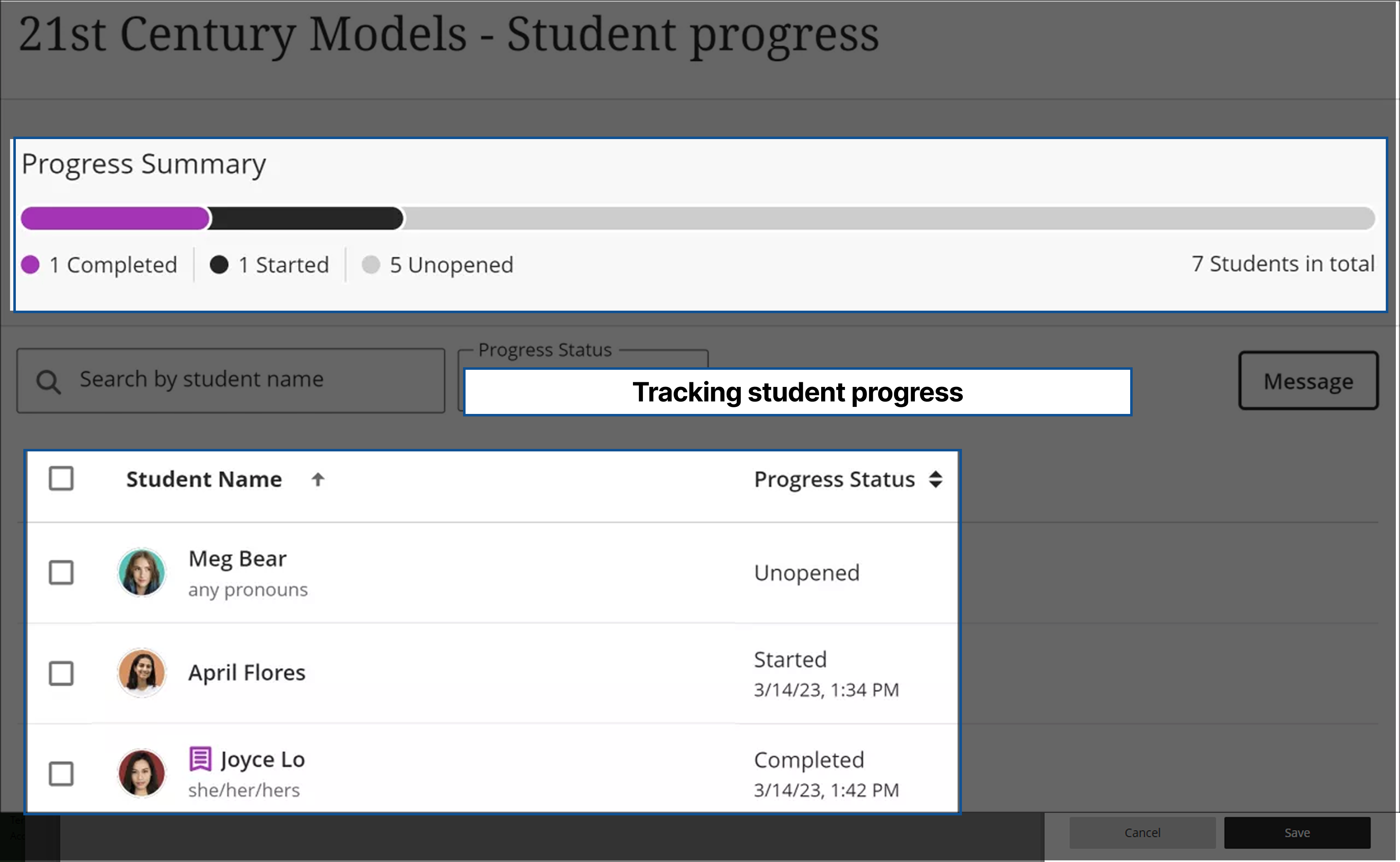Open Meg Bear's profile avatar
1400x862 pixels.
pyautogui.click(x=141, y=573)
